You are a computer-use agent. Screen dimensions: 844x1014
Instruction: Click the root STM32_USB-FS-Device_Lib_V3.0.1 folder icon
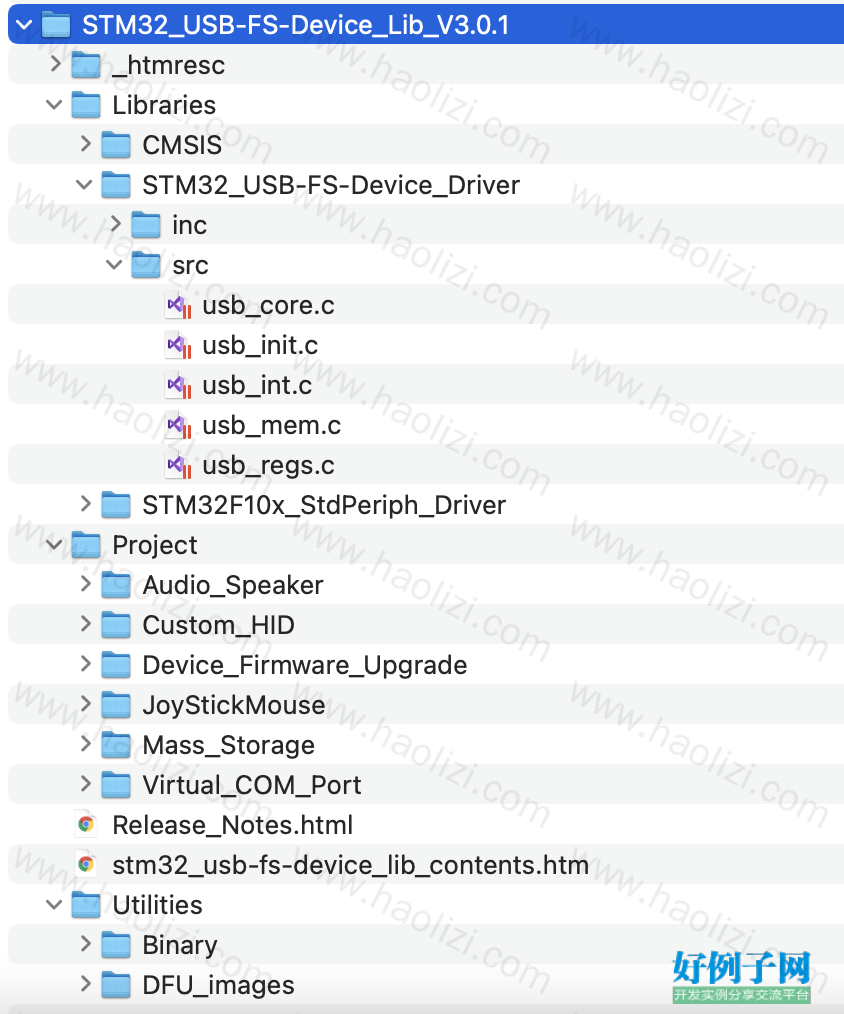coord(56,25)
